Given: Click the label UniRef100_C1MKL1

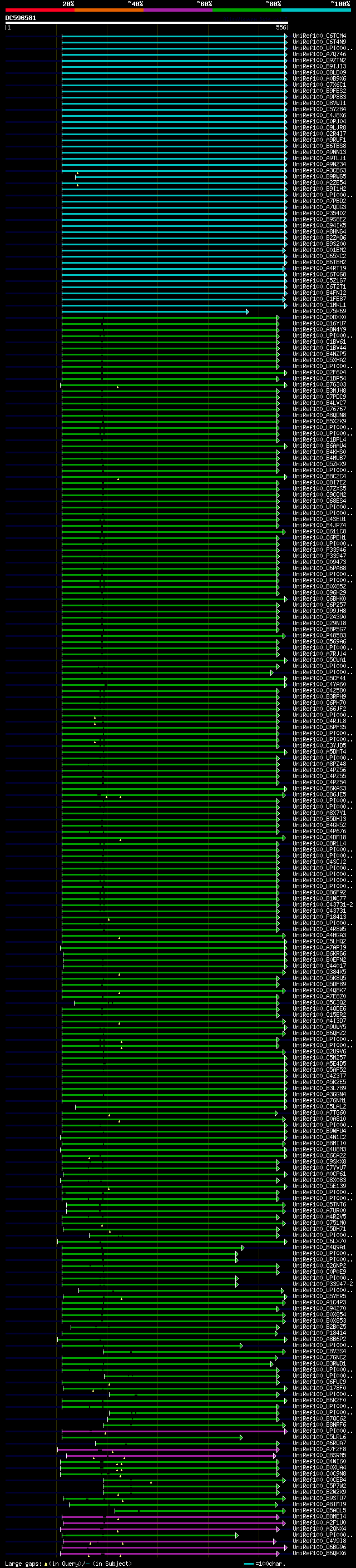Looking at the screenshot, I should click(319, 305).
